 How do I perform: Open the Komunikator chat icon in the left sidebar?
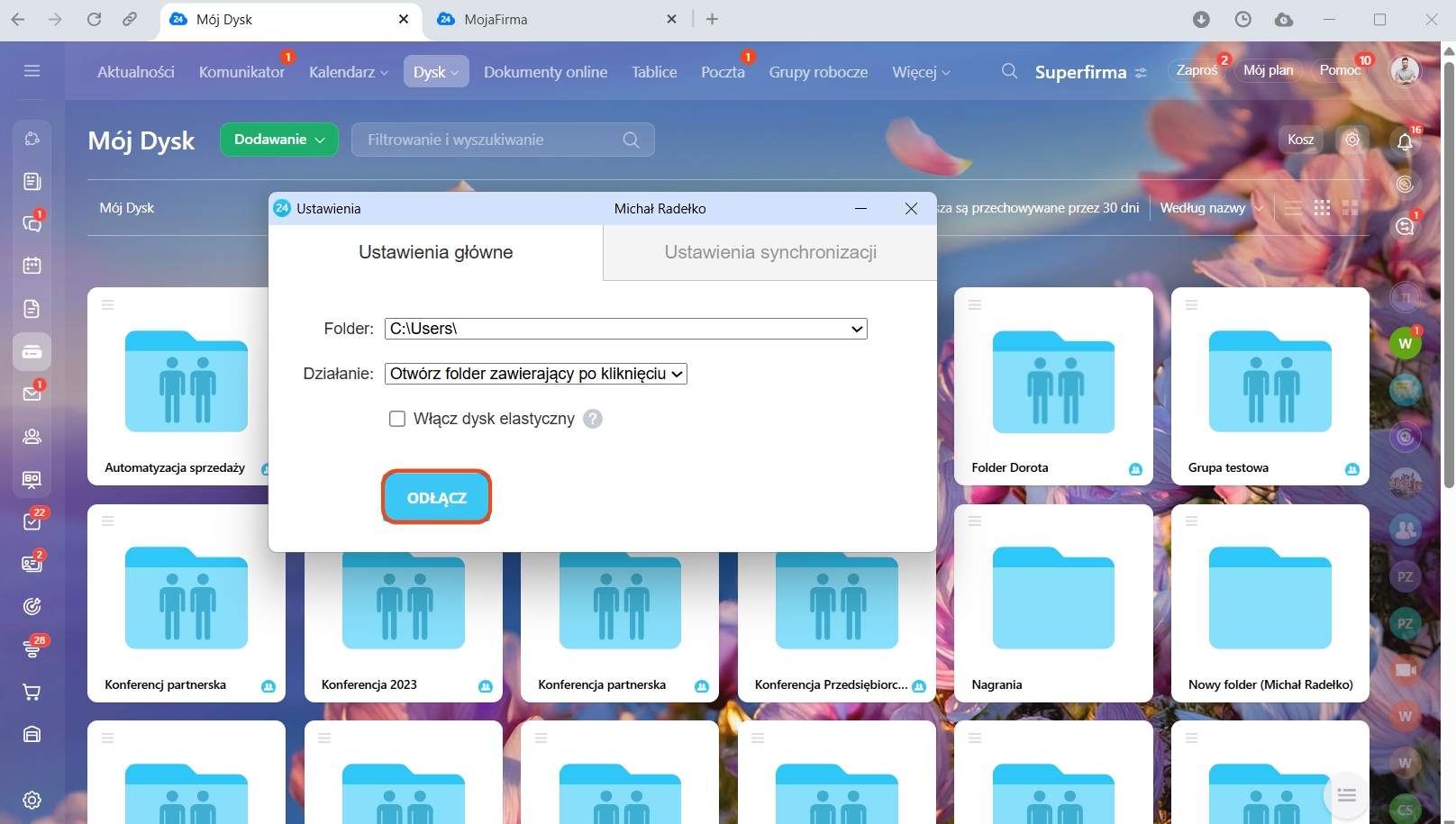pos(32,223)
